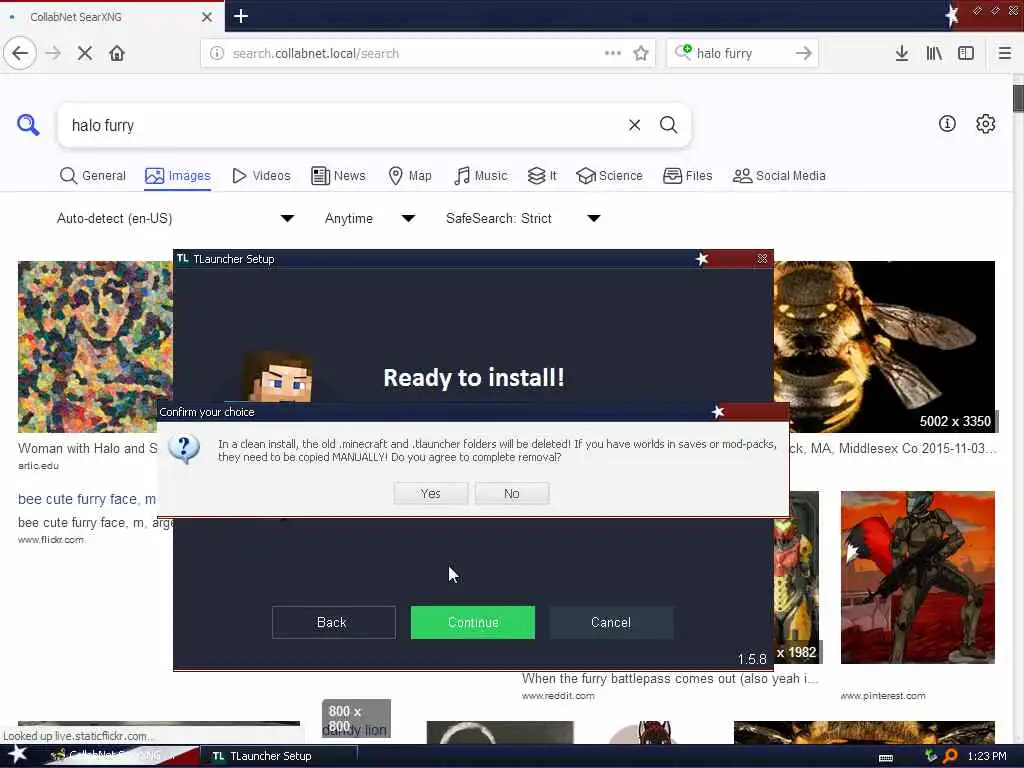
Task: Open the bee 5002 x 3350 thumbnail
Action: click(x=885, y=347)
